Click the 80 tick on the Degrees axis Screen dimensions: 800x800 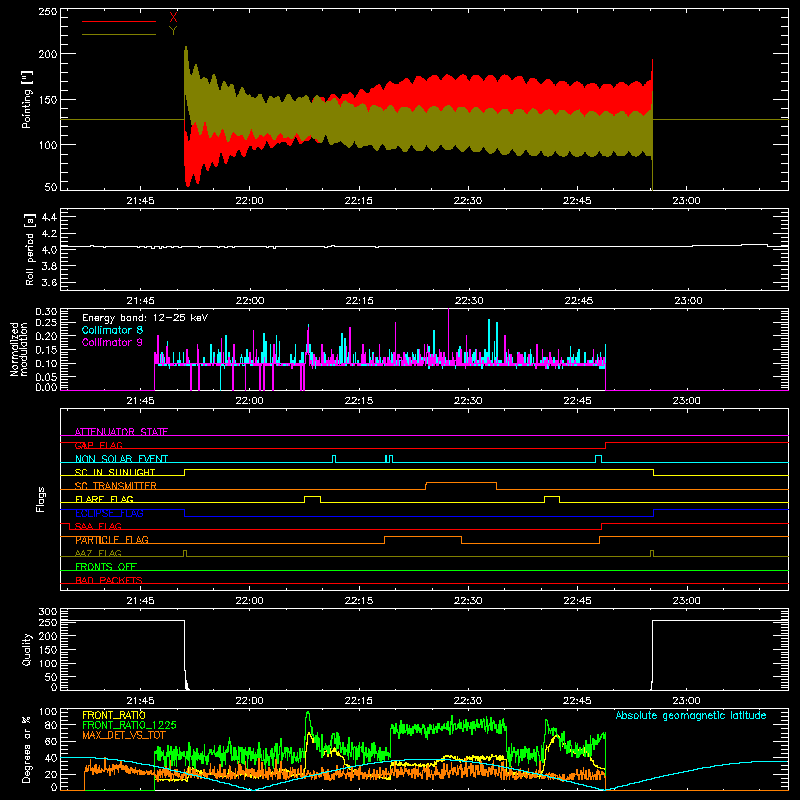[51, 725]
